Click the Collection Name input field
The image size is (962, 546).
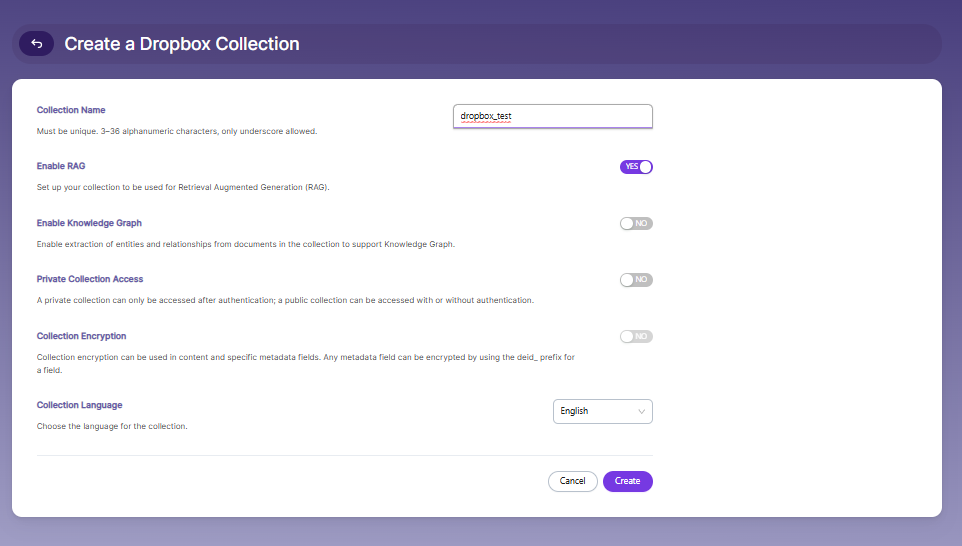(553, 116)
